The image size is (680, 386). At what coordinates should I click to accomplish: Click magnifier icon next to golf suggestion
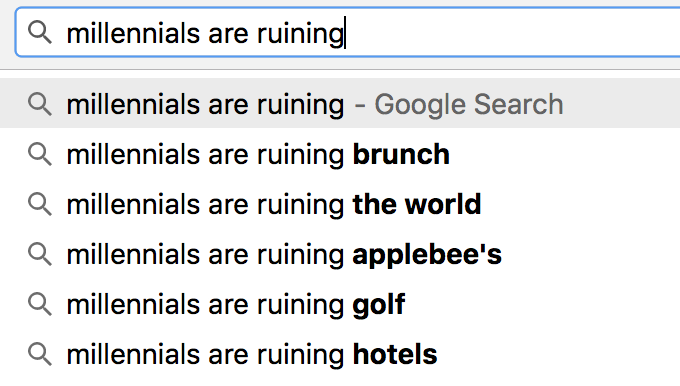coord(40,304)
